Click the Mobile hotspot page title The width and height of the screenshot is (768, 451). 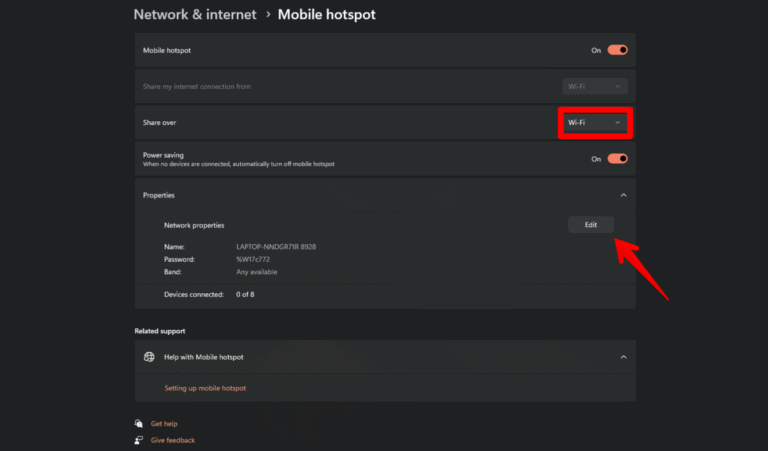(x=327, y=15)
